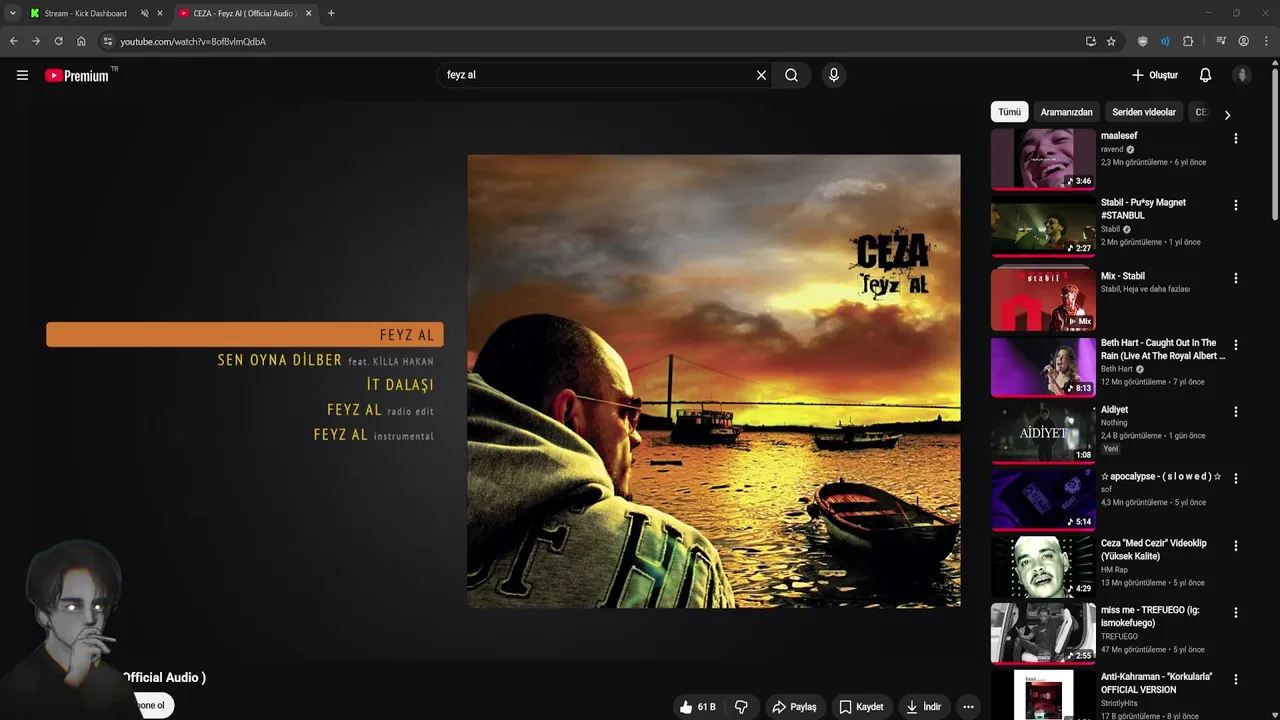Open options for Beth Hart video
This screenshot has height=720, width=1280.
coord(1235,345)
